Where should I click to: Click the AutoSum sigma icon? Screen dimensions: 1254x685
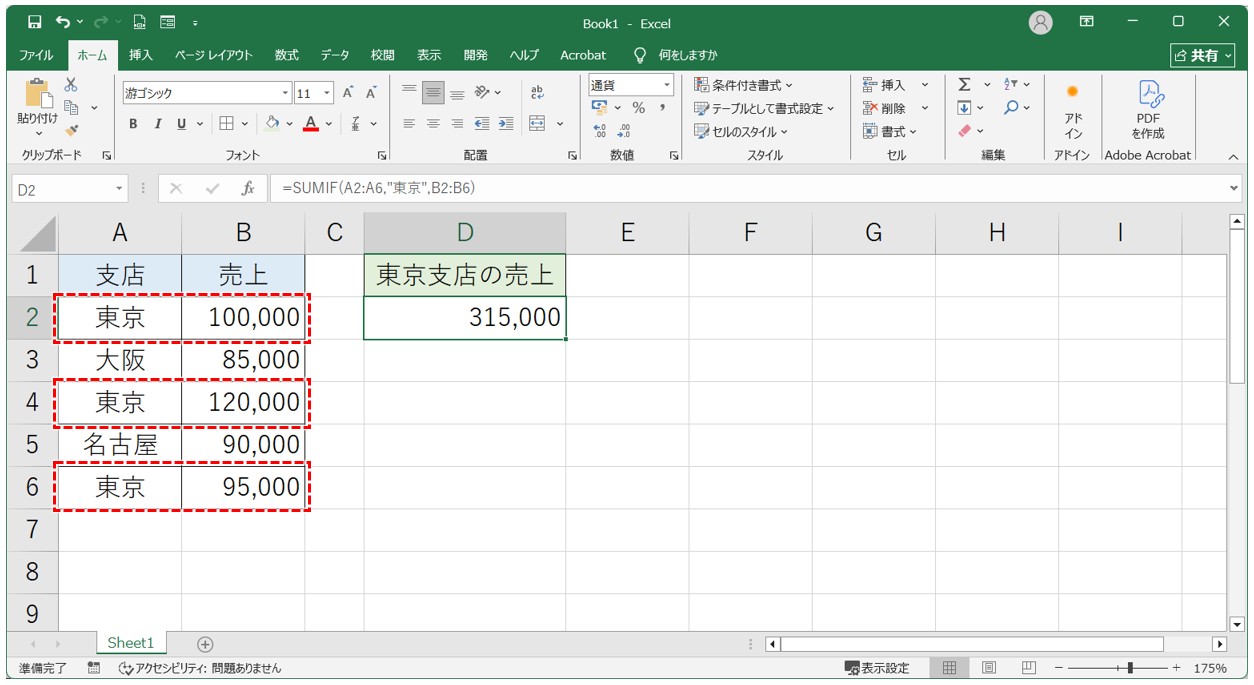(964, 85)
